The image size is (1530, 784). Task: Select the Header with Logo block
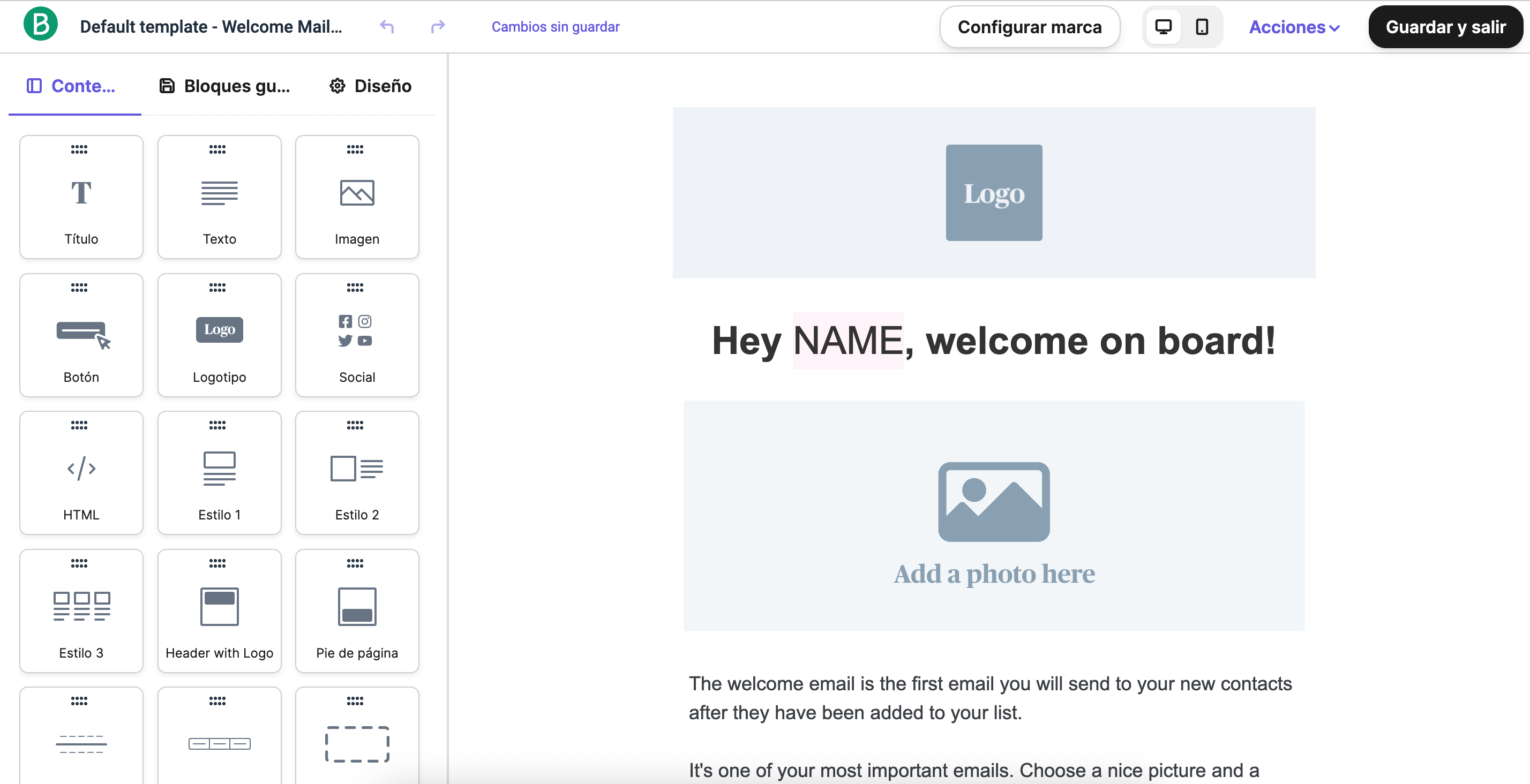pos(219,610)
